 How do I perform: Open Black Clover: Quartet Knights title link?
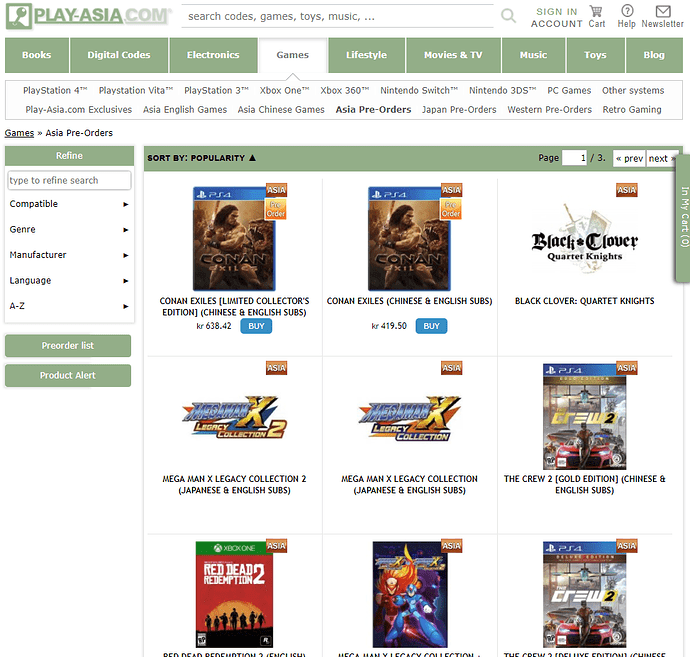[x=584, y=301]
